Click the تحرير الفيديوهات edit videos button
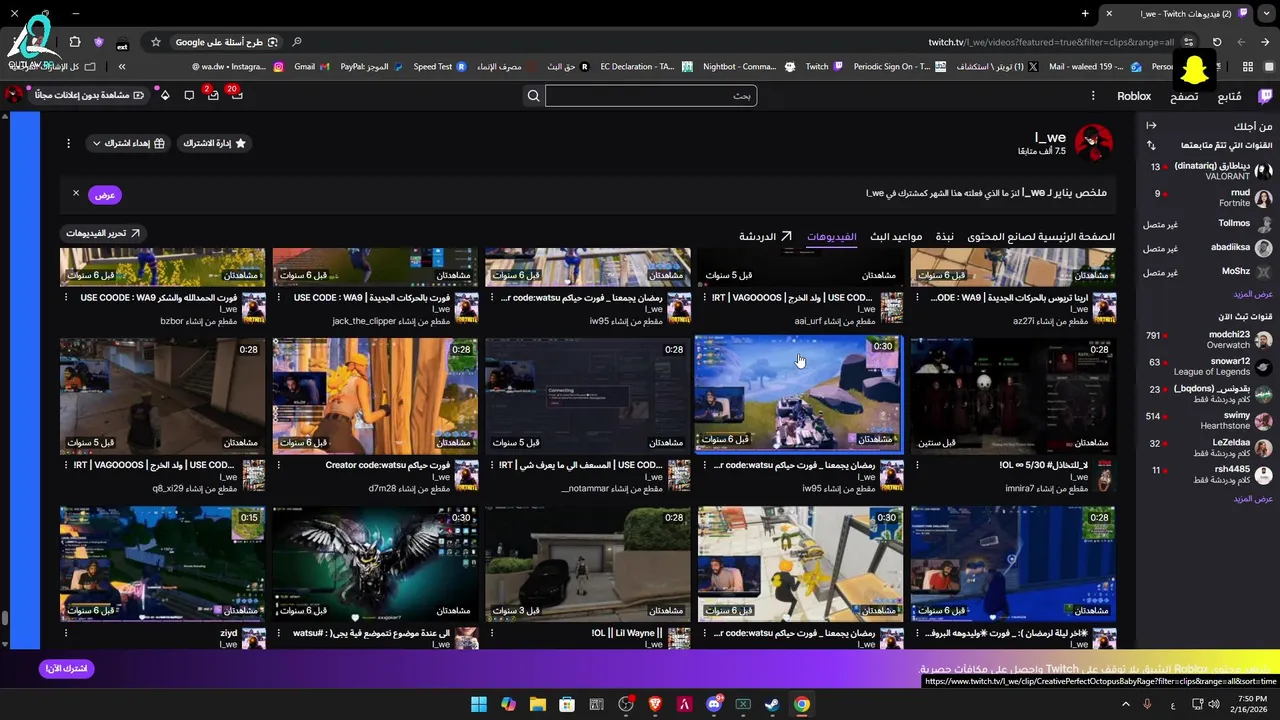 point(103,233)
